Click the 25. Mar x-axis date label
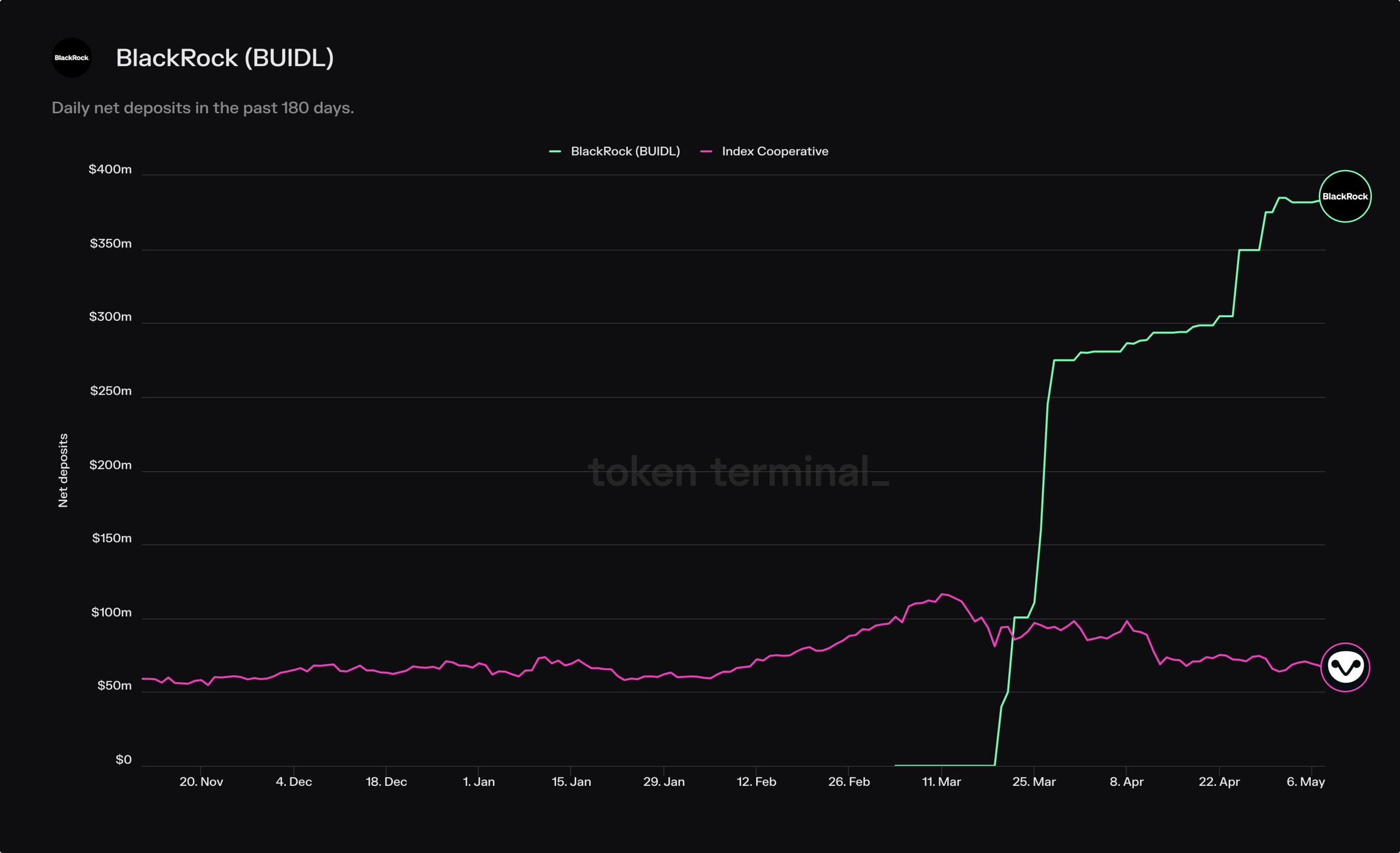The width and height of the screenshot is (1400, 853). tap(1034, 782)
